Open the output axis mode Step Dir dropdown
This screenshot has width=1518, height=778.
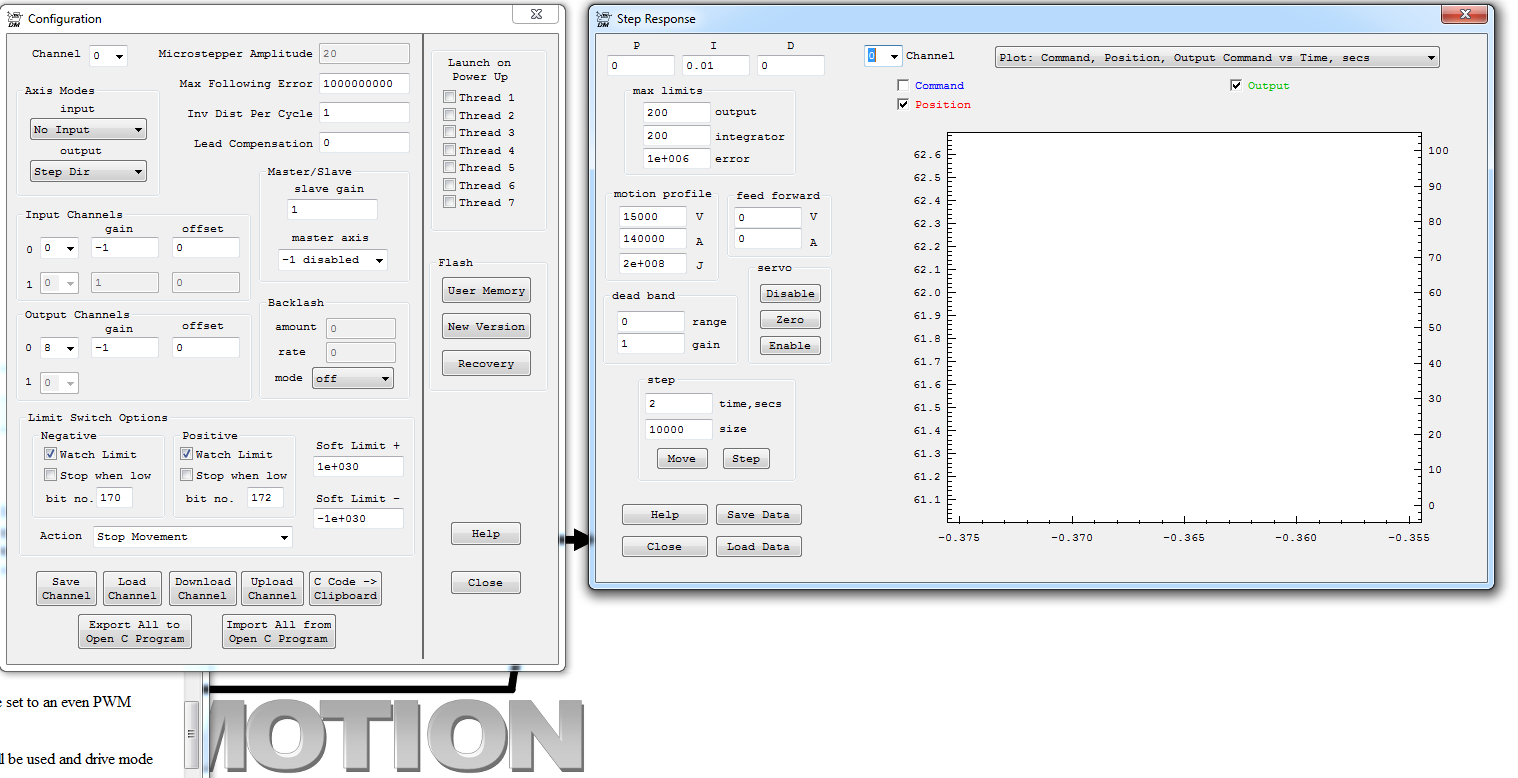(89, 172)
